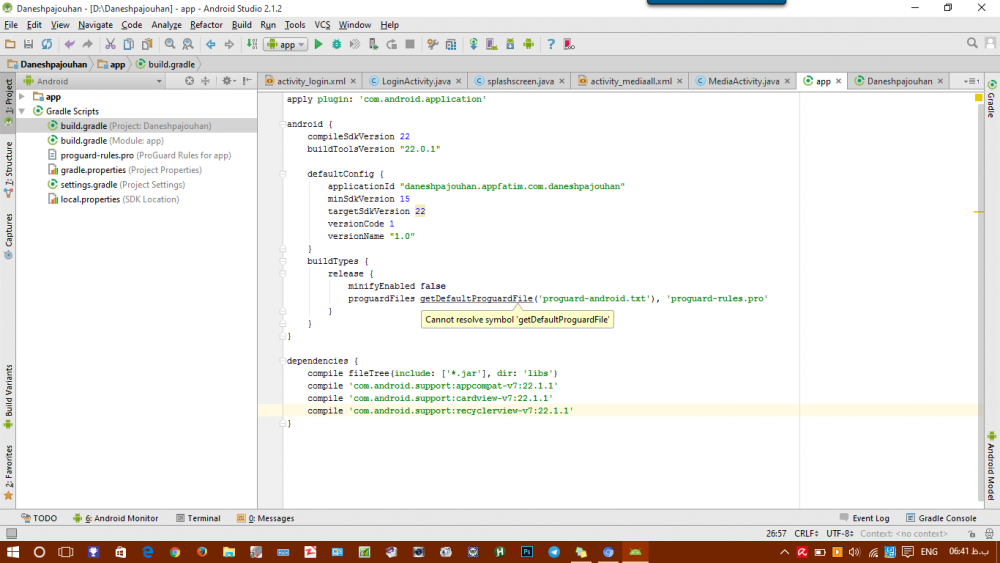Click the Save All floppy icon
Screen dimensions: 1000x563
(29, 44)
